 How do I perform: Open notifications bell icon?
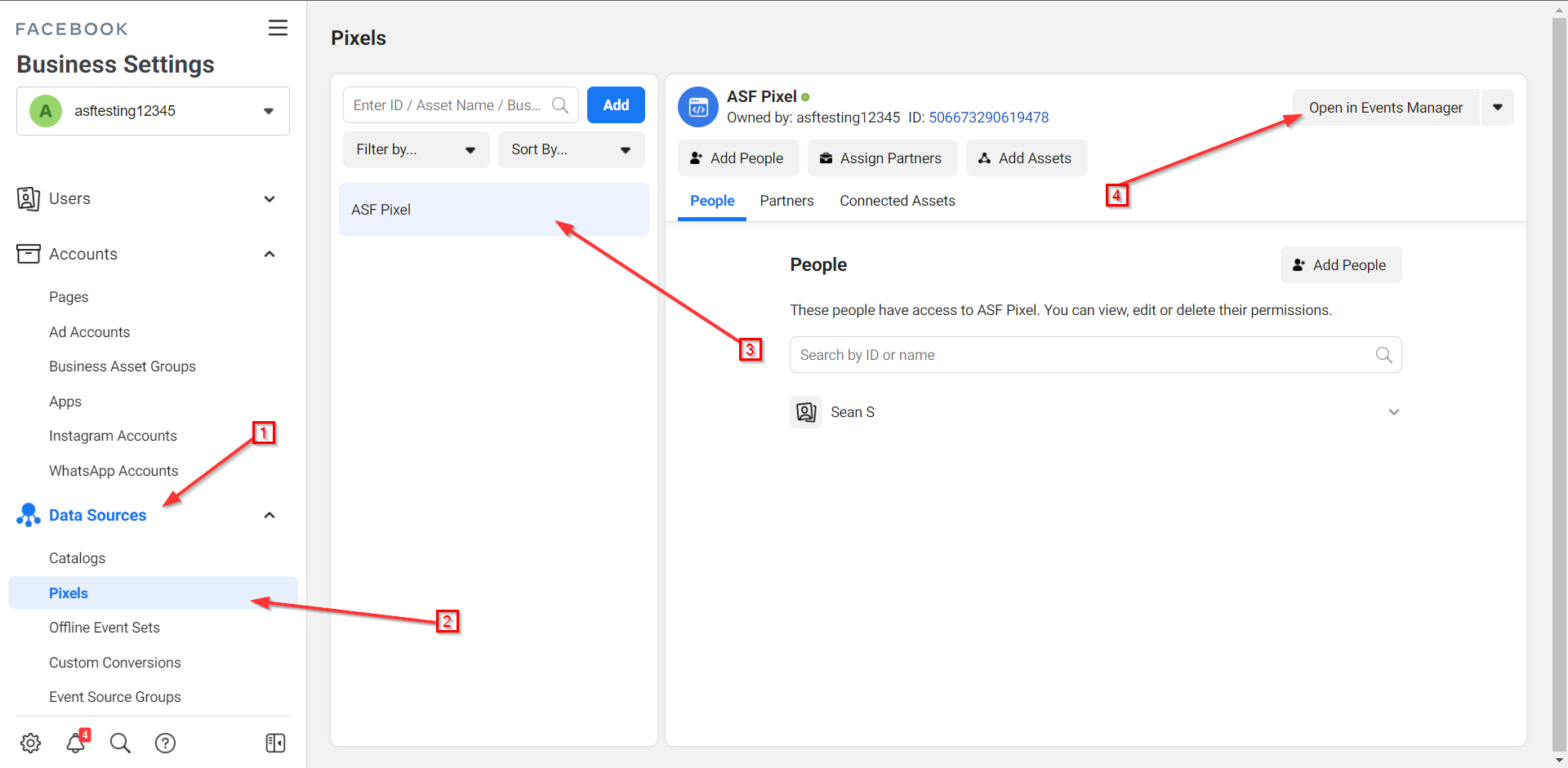tap(76, 742)
